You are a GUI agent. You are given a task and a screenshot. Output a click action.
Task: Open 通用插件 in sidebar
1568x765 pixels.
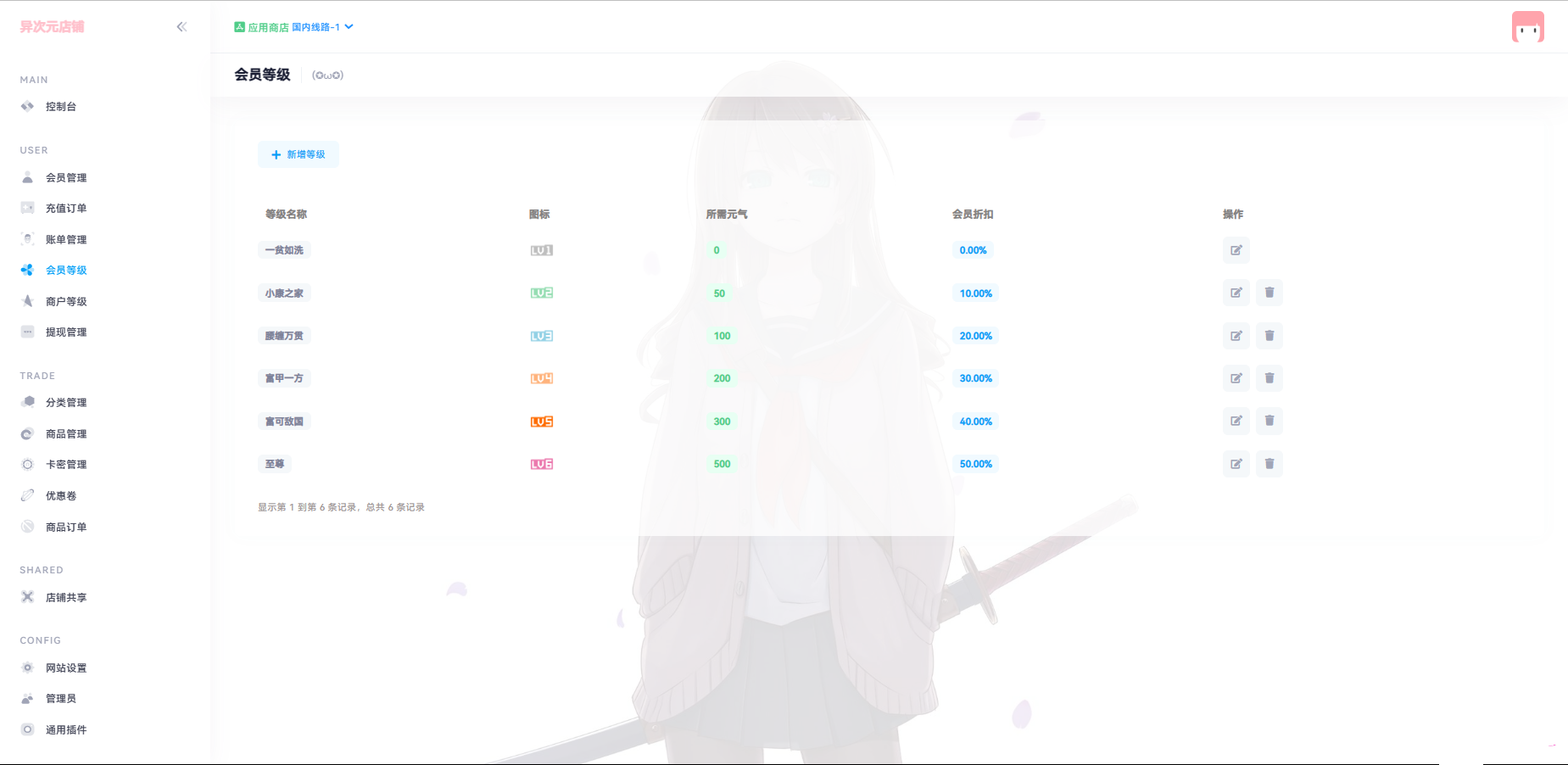point(66,730)
